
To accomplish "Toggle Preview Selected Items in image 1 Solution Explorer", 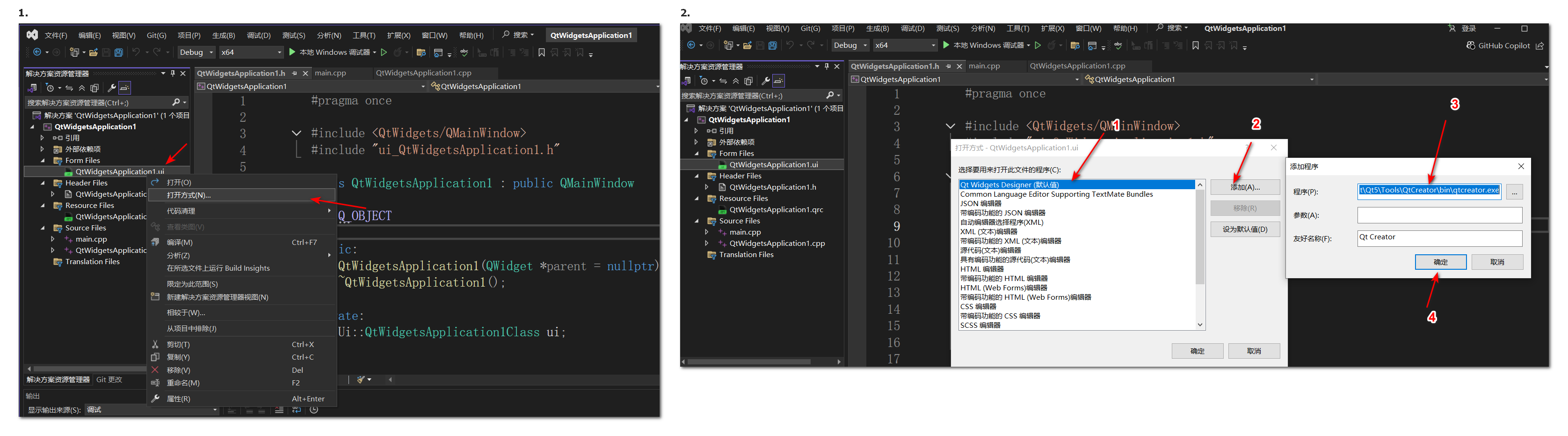I will click(124, 89).
